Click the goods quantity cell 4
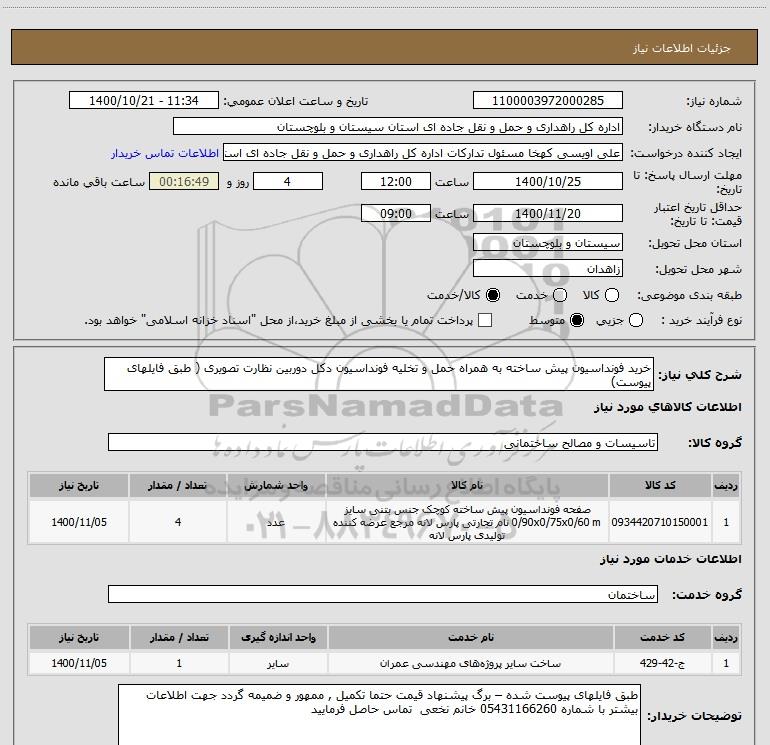This screenshot has width=770, height=745. coord(178,522)
